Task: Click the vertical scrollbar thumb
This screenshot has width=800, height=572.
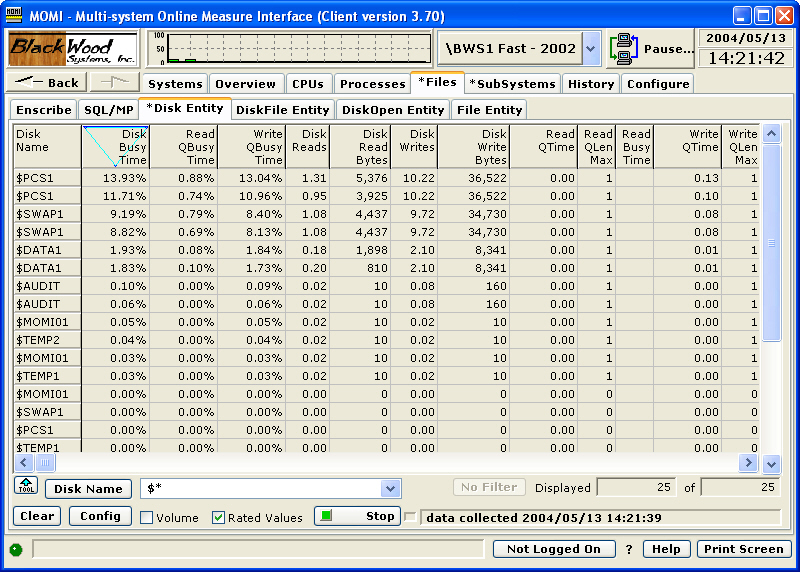Action: point(771,243)
